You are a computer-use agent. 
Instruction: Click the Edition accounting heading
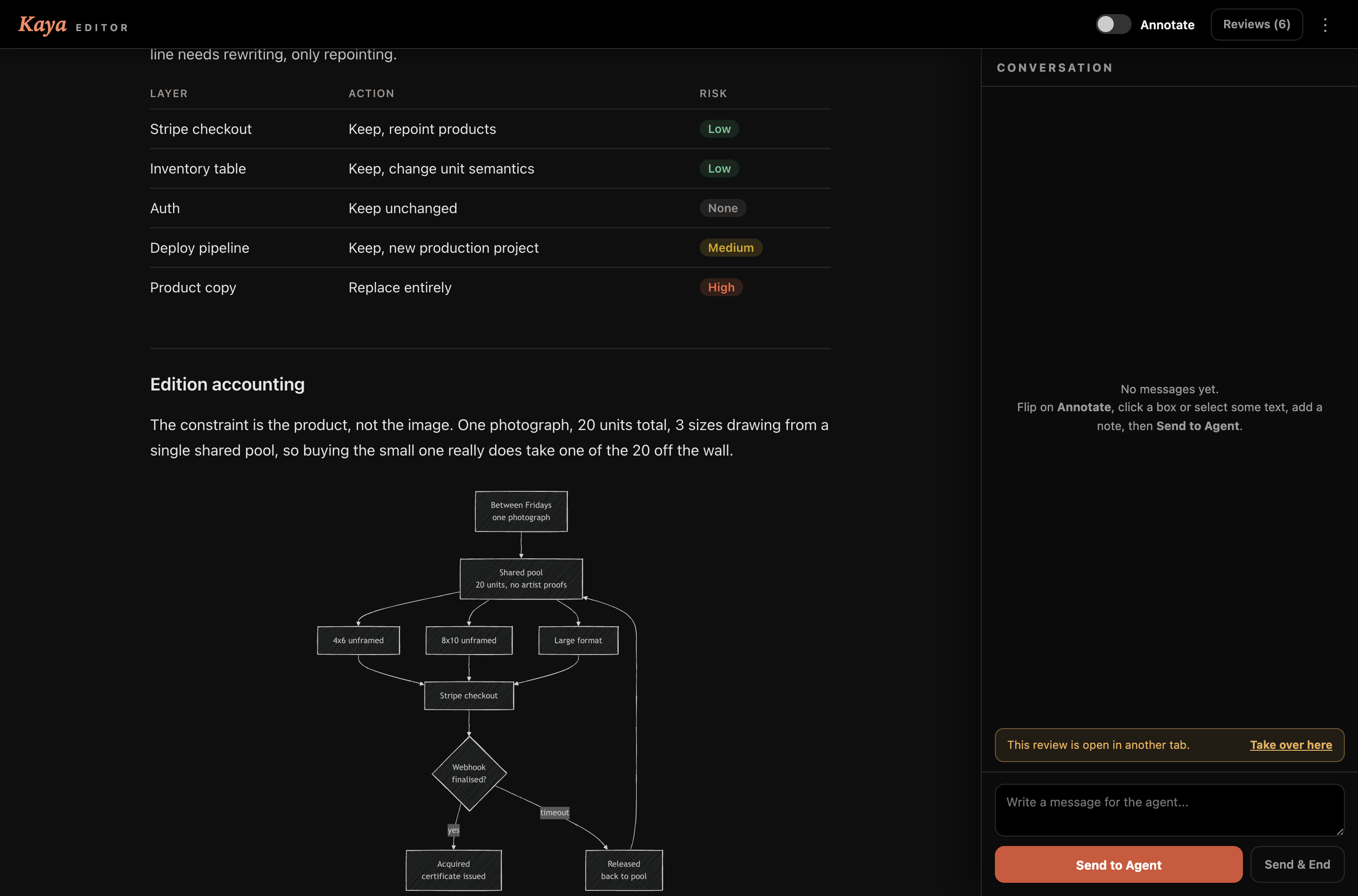[x=227, y=384]
